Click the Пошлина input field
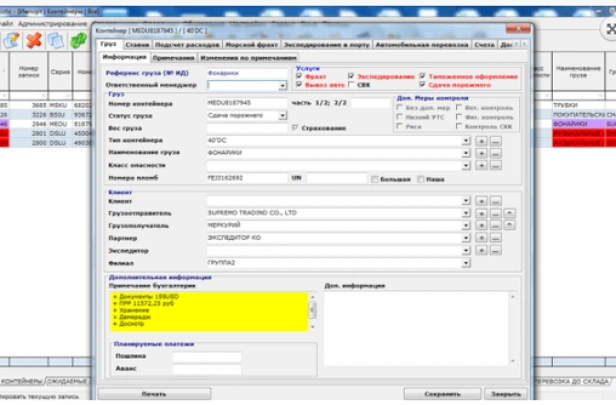Image resolution: width=616 pixels, height=405 pixels. (205, 356)
